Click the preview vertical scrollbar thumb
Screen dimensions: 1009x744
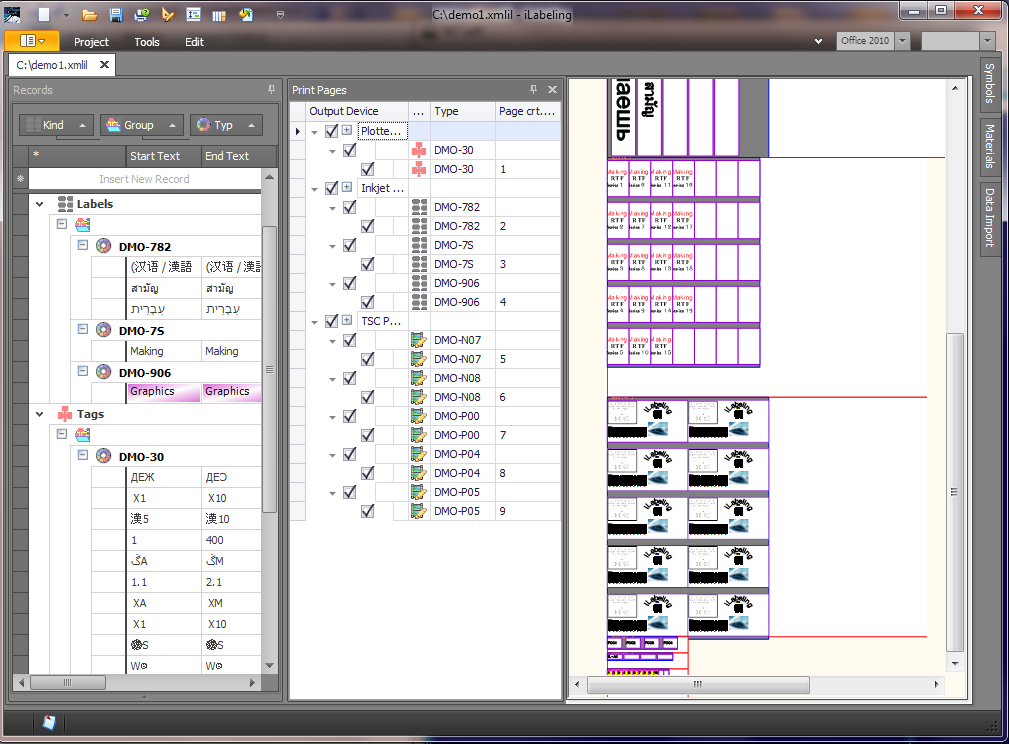tap(954, 492)
